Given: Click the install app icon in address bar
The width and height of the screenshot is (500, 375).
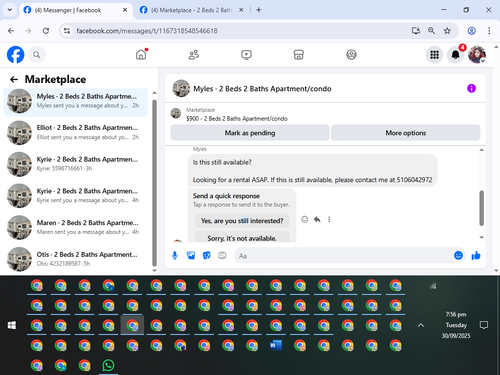Looking at the screenshot, I should [x=416, y=31].
